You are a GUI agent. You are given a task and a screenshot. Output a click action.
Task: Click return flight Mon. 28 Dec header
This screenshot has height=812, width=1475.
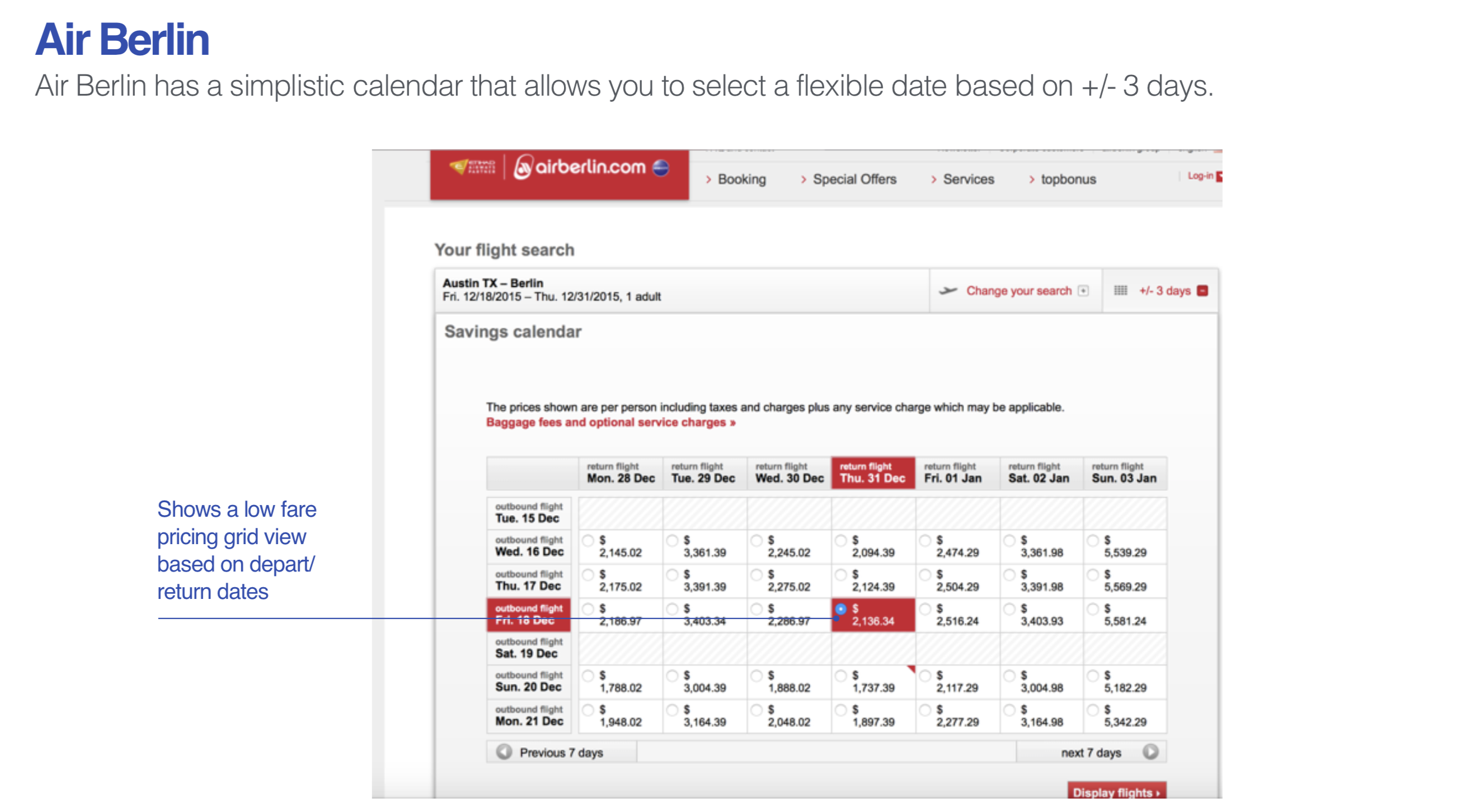(x=621, y=473)
